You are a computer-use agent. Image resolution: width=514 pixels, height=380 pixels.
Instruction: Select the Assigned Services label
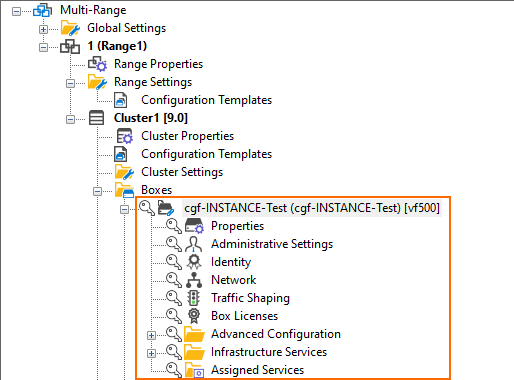coord(257,370)
